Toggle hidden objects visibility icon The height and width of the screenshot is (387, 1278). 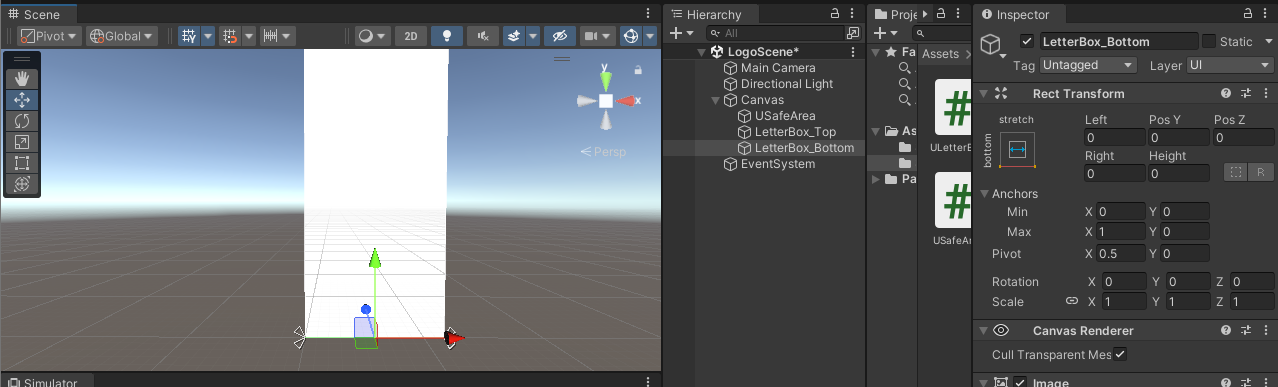tap(560, 35)
